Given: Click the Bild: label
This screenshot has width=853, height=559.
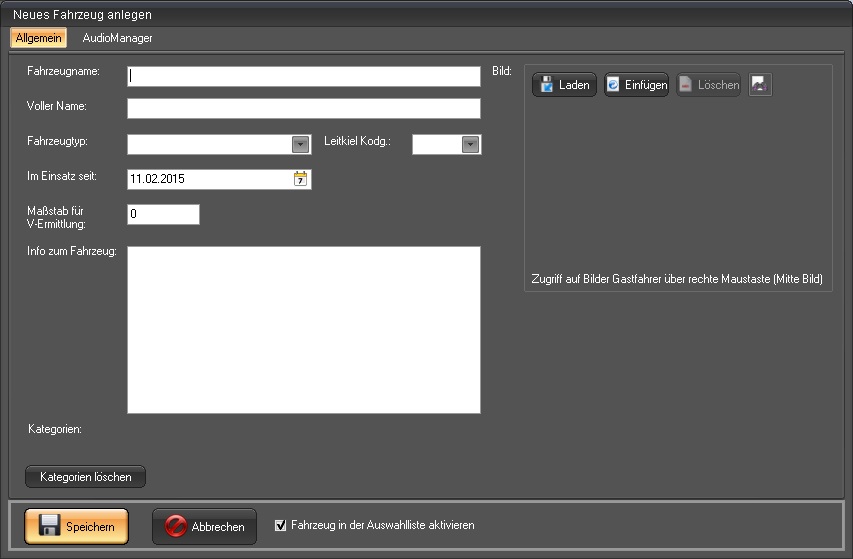Looking at the screenshot, I should coord(502,71).
